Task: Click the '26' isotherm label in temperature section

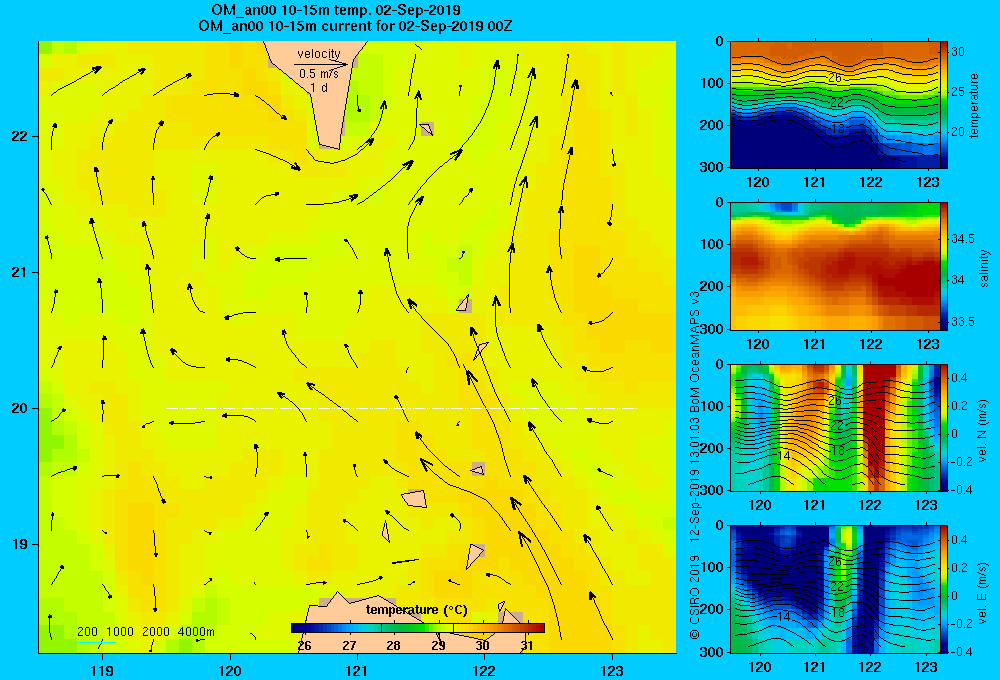Action: click(x=835, y=78)
